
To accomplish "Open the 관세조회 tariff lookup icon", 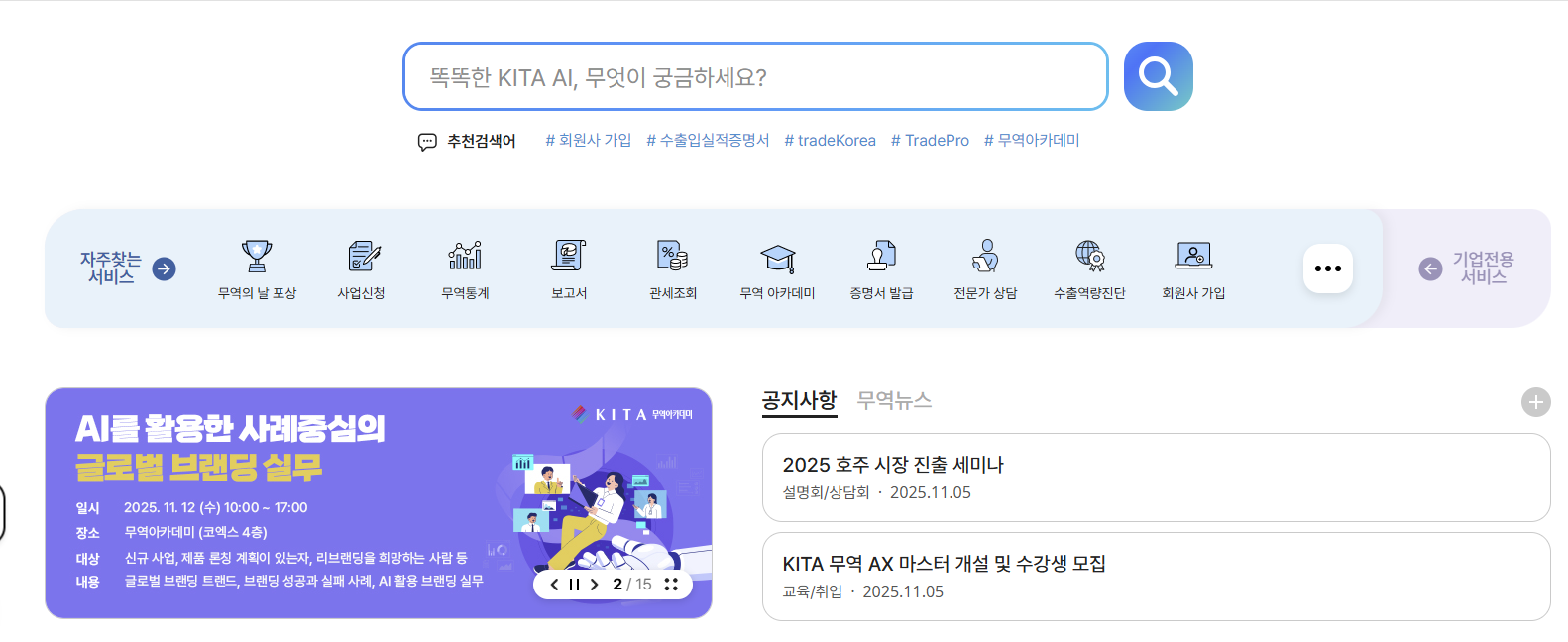I will point(673,256).
